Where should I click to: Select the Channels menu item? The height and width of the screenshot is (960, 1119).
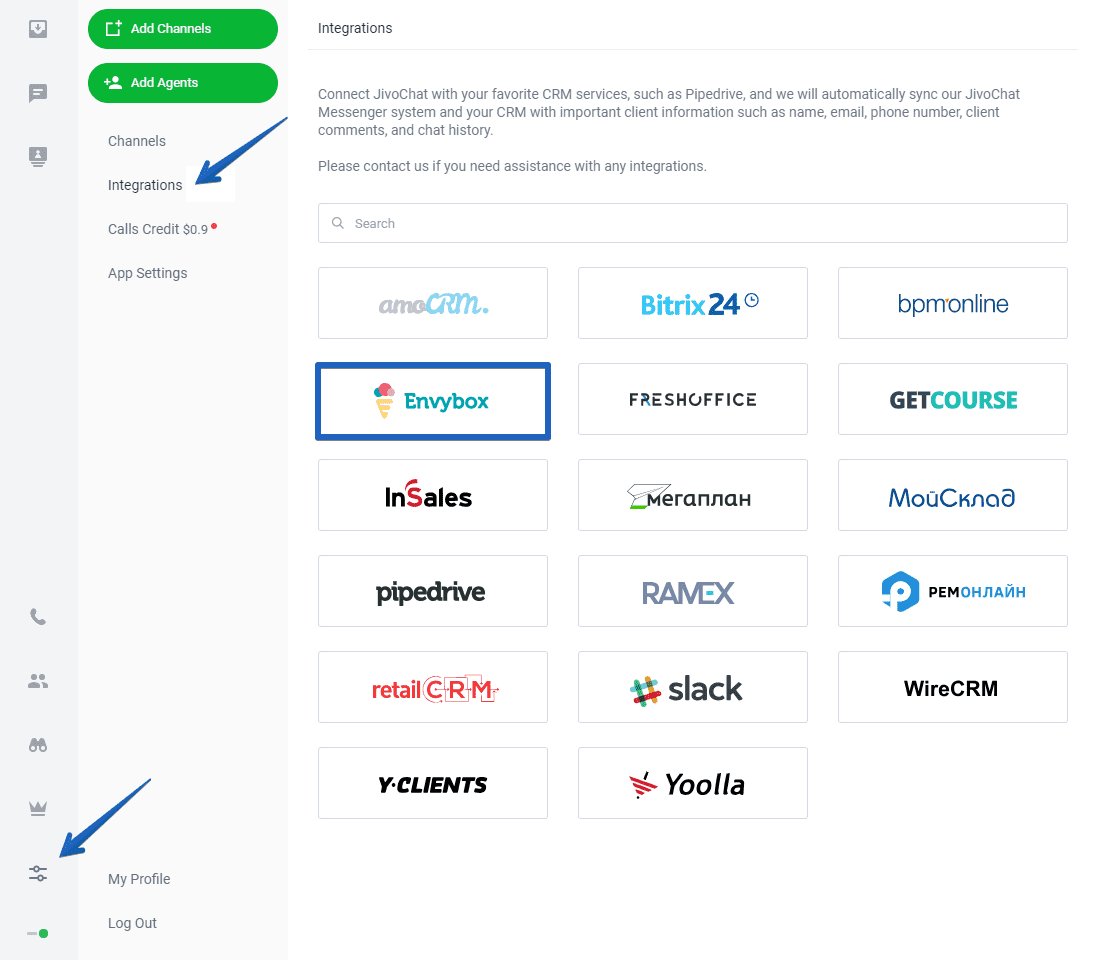tap(137, 141)
